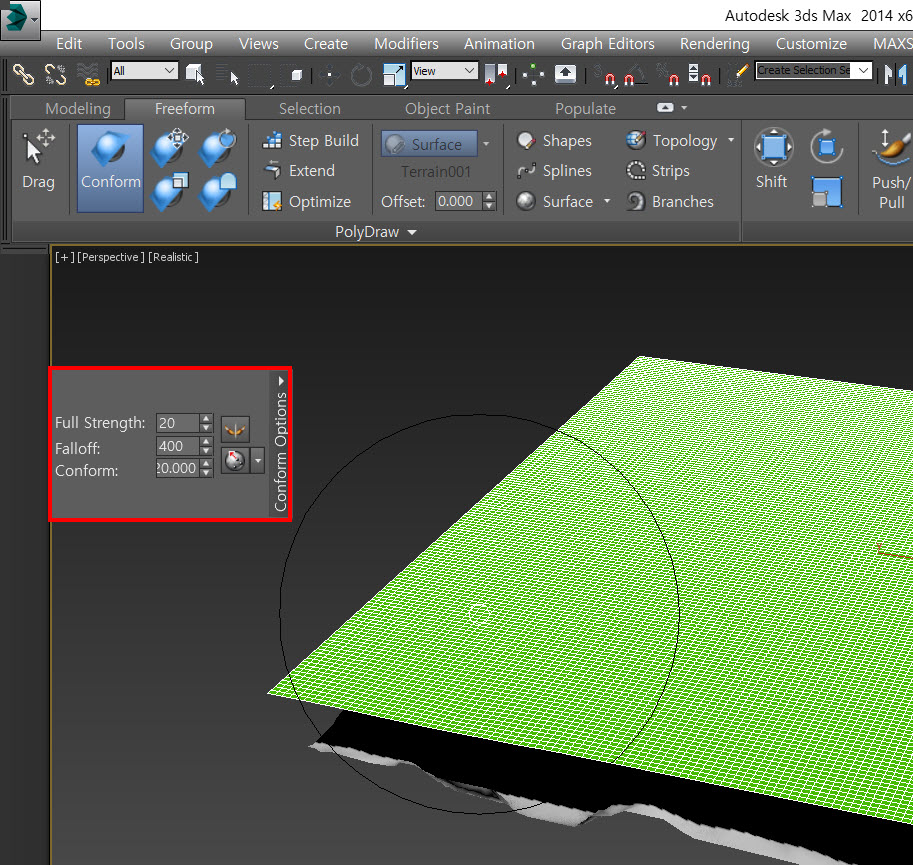Image resolution: width=913 pixels, height=865 pixels.
Task: Toggle the Keyboard Shortcut Override icon
Action: point(565,74)
